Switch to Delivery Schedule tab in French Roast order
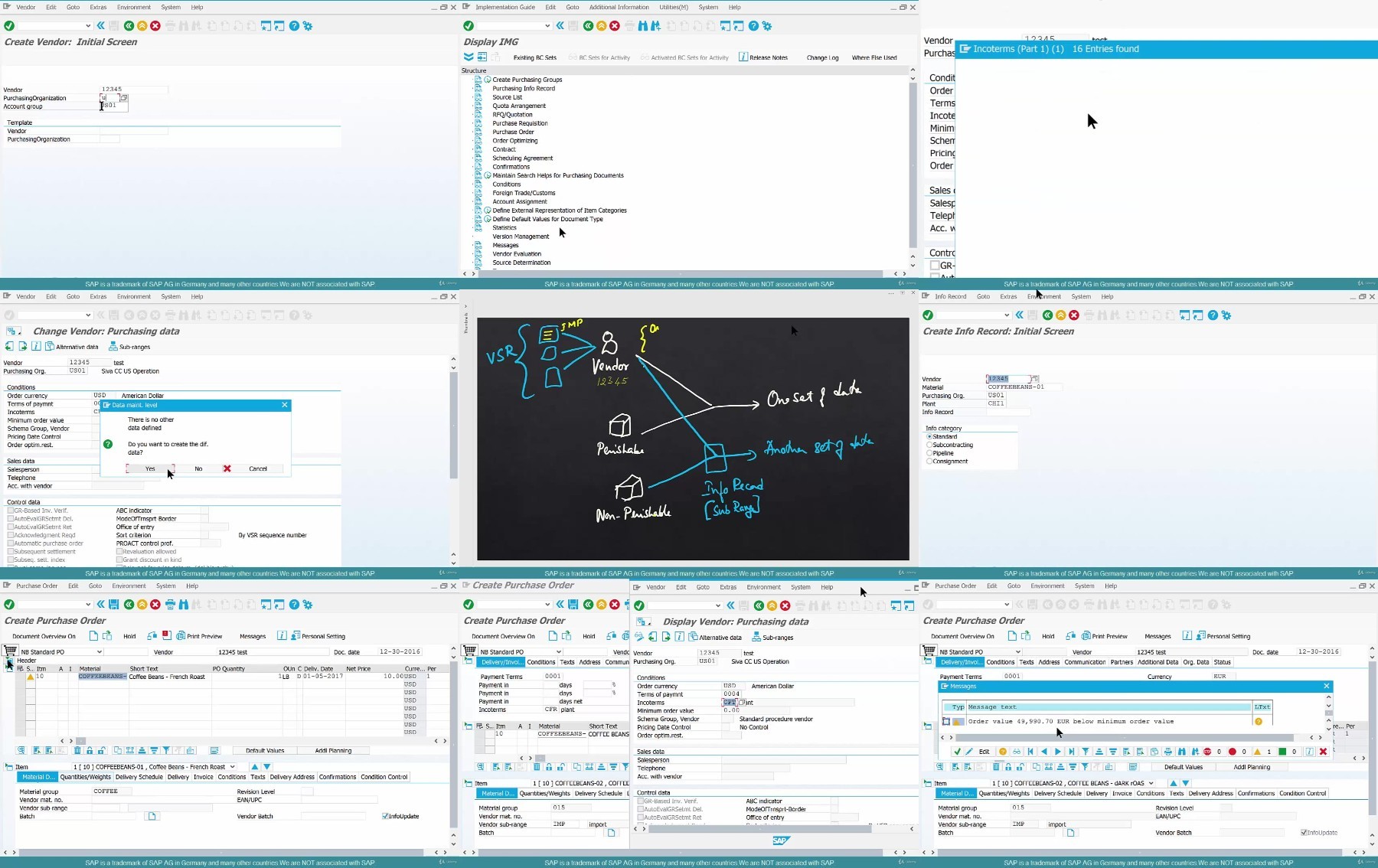Image resolution: width=1378 pixels, height=868 pixels. pyautogui.click(x=139, y=777)
